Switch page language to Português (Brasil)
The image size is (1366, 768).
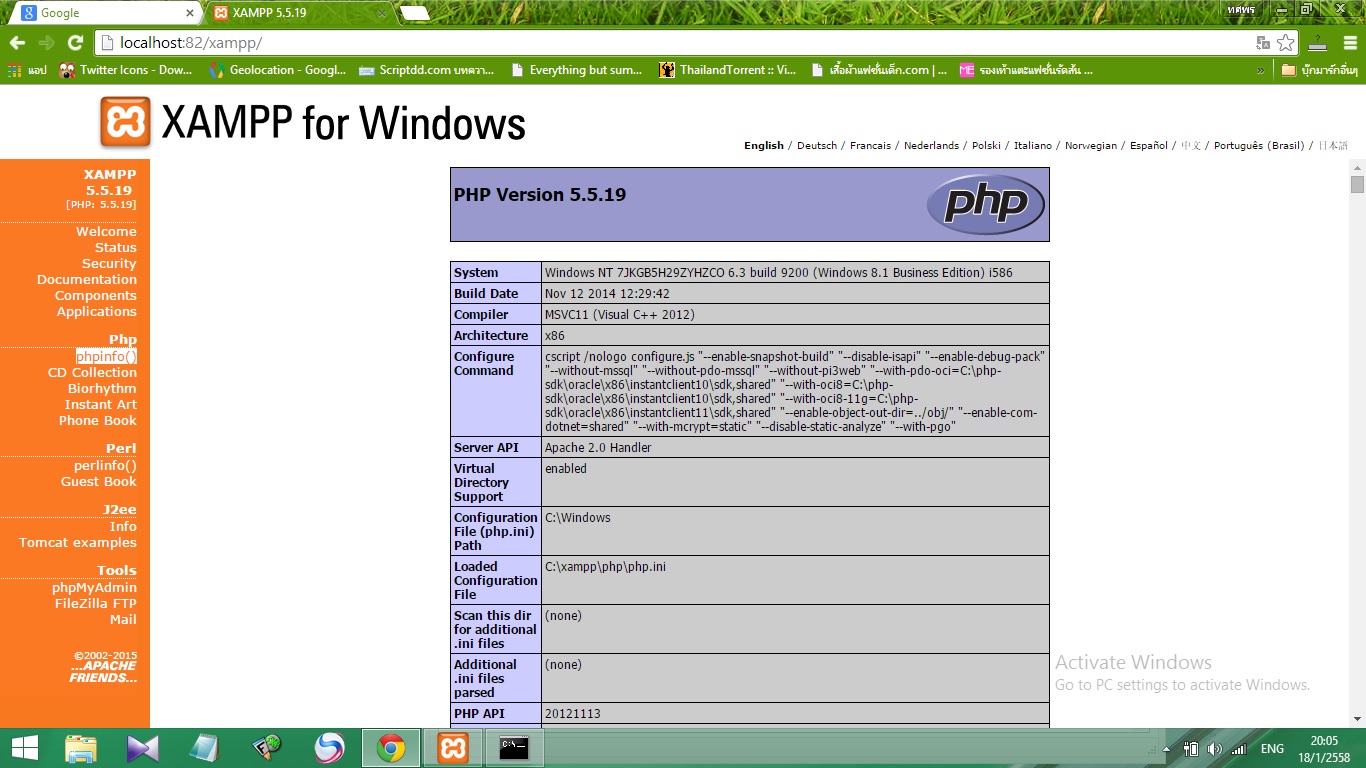click(1259, 145)
